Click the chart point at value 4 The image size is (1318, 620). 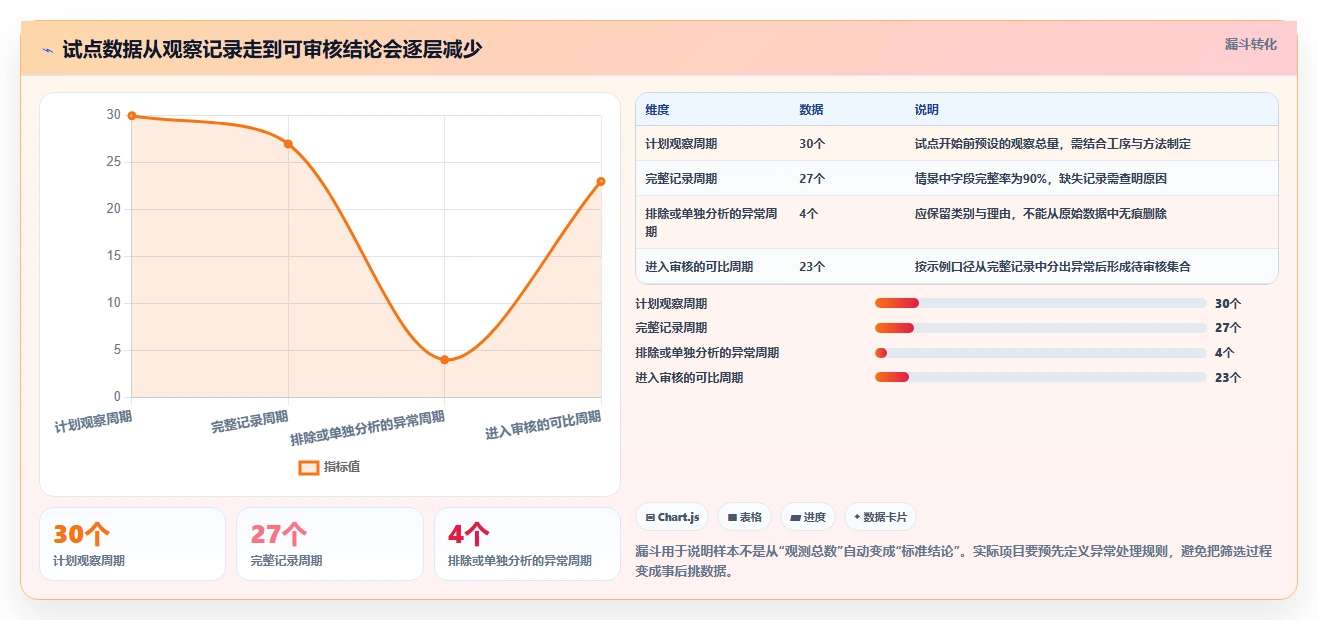(445, 360)
